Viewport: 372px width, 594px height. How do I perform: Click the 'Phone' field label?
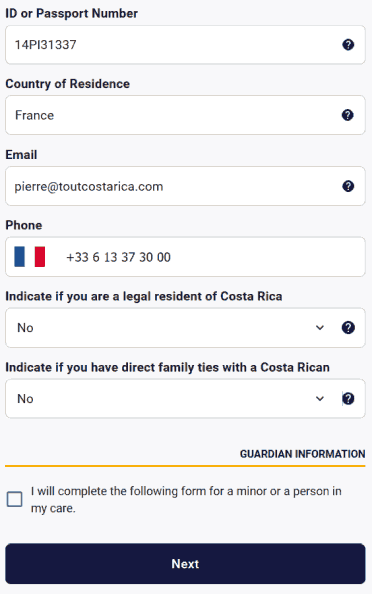23,225
